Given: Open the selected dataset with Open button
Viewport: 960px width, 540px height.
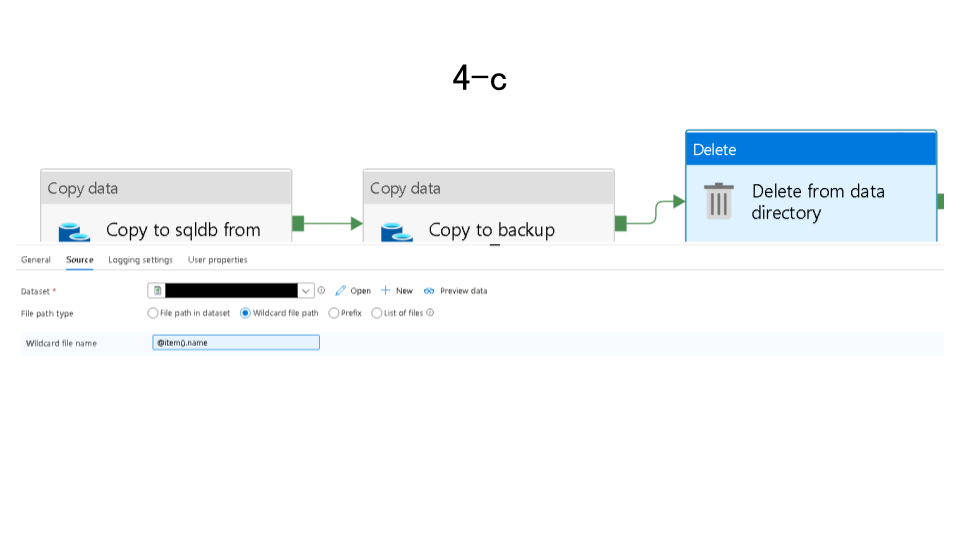Looking at the screenshot, I should coord(353,291).
